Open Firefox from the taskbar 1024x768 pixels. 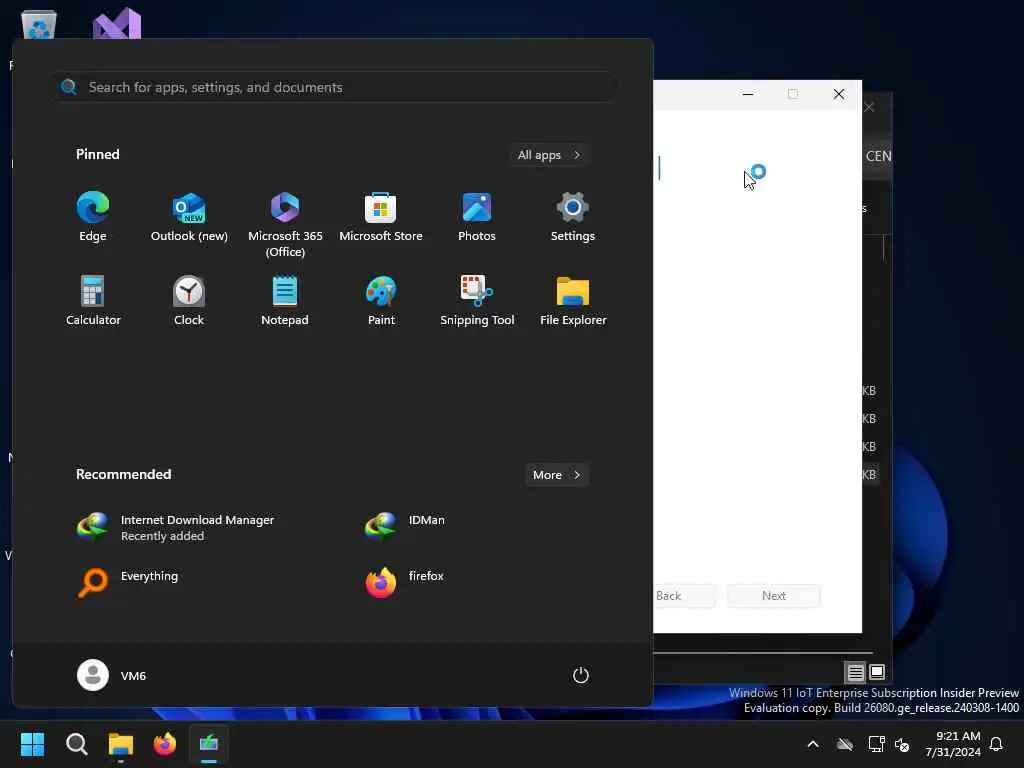(165, 743)
